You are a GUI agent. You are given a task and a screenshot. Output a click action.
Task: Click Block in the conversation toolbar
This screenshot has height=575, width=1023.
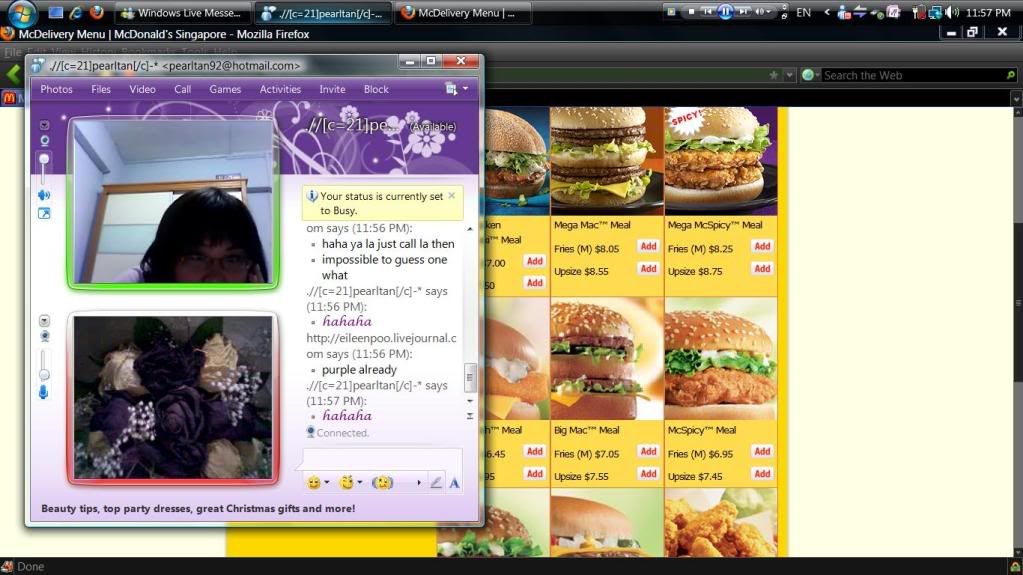click(x=376, y=89)
